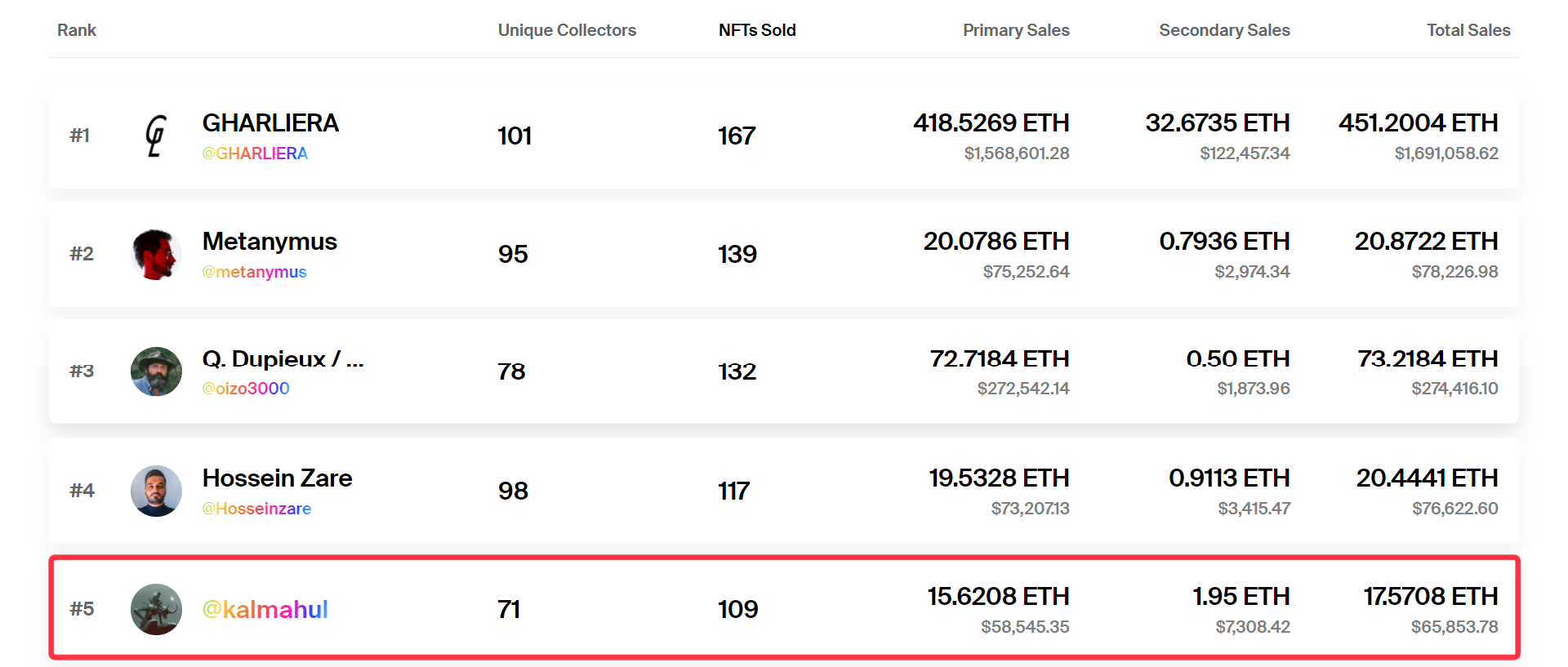Visit the @metanymus handle link

click(x=254, y=272)
